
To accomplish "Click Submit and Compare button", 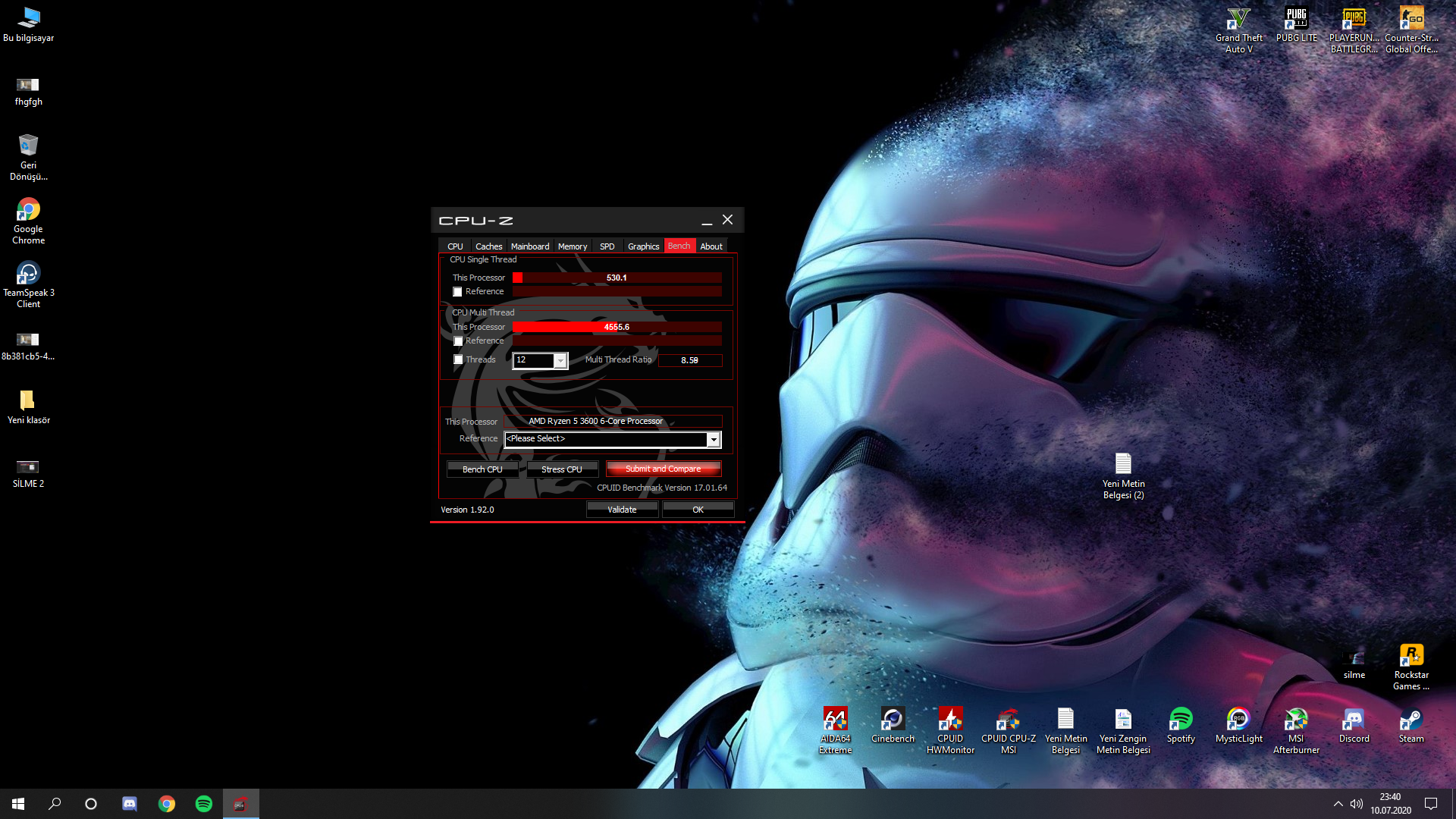I will 663,469.
